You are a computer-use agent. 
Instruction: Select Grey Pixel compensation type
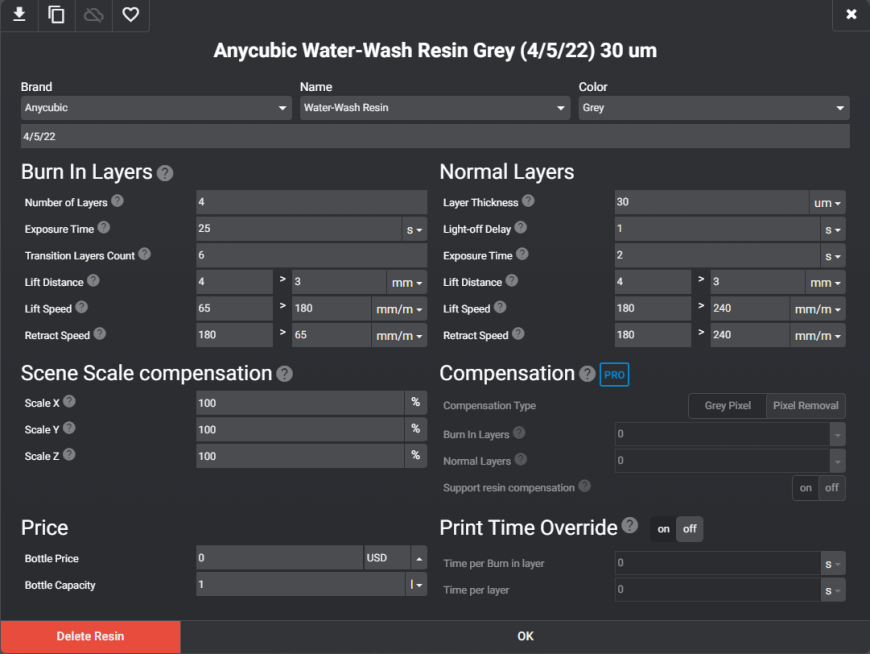[727, 406]
